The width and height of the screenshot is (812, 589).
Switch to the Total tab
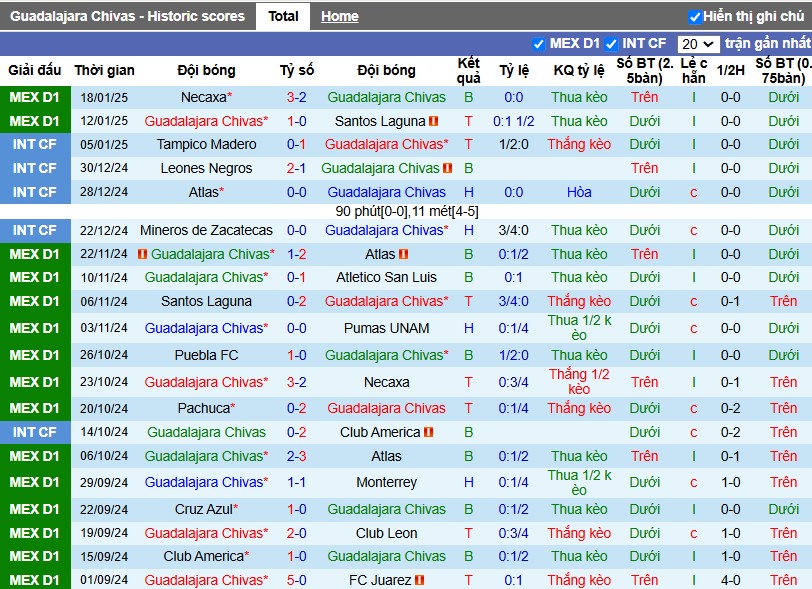(x=283, y=17)
